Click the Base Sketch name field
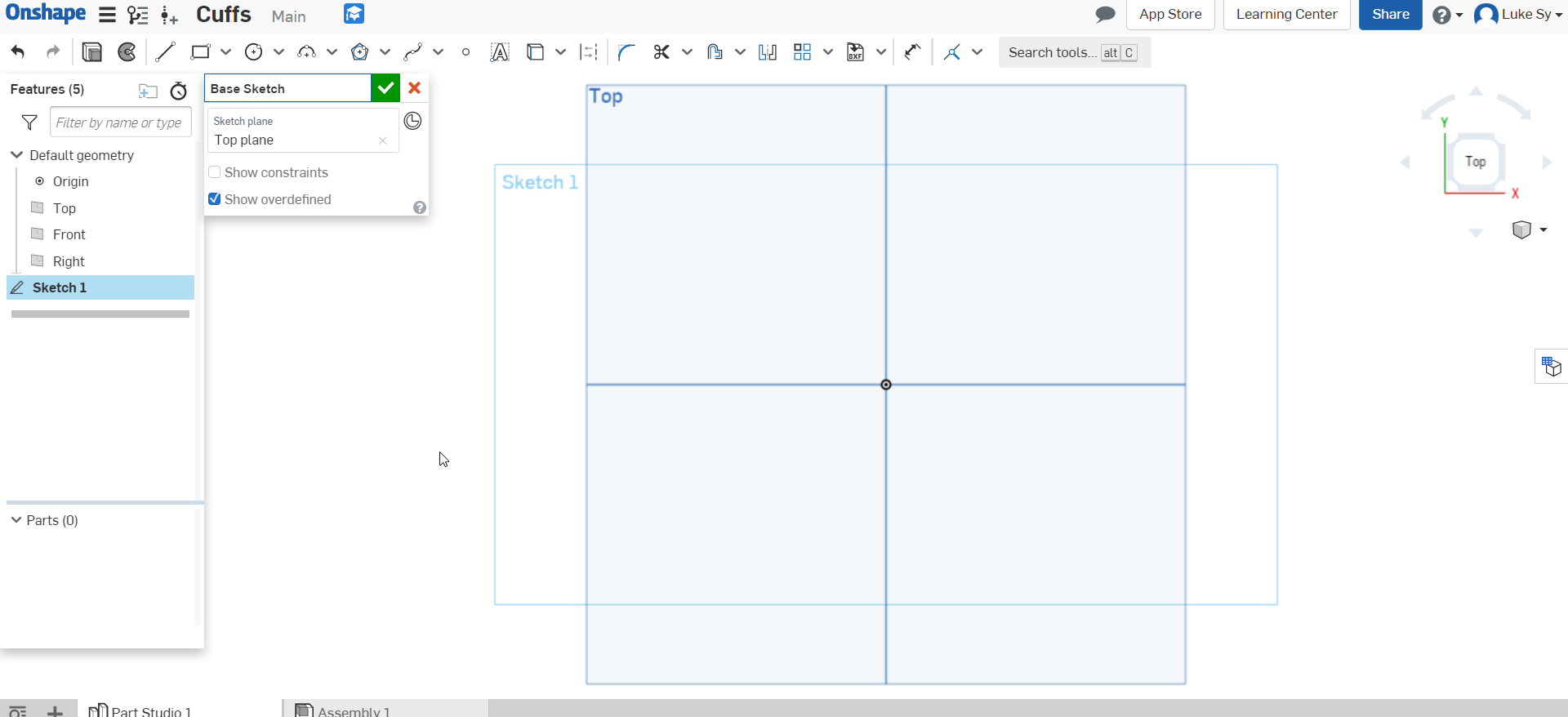 click(x=287, y=88)
